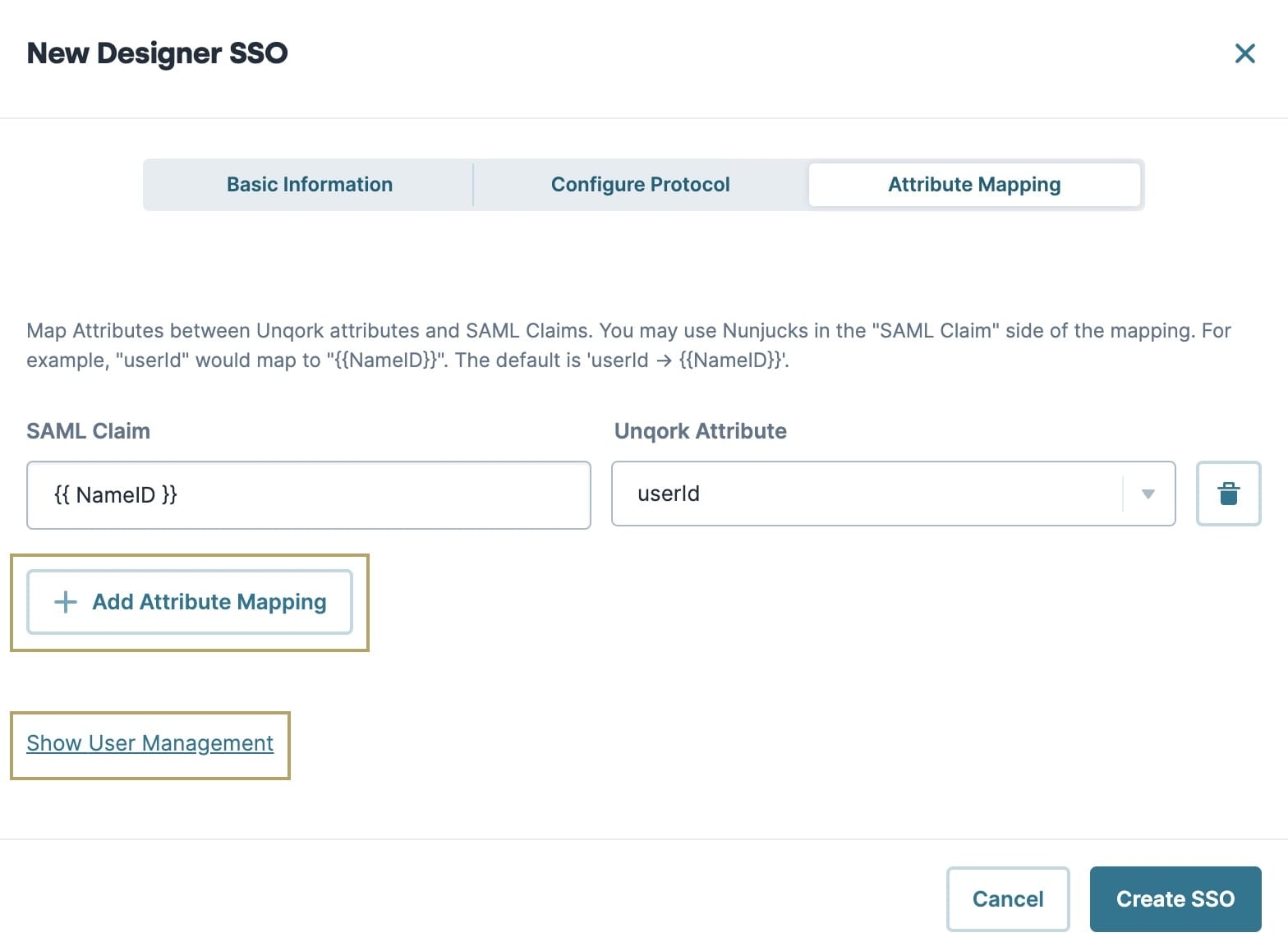This screenshot has height=951, width=1288.
Task: Click the New Designer SSO title
Action: point(158,53)
